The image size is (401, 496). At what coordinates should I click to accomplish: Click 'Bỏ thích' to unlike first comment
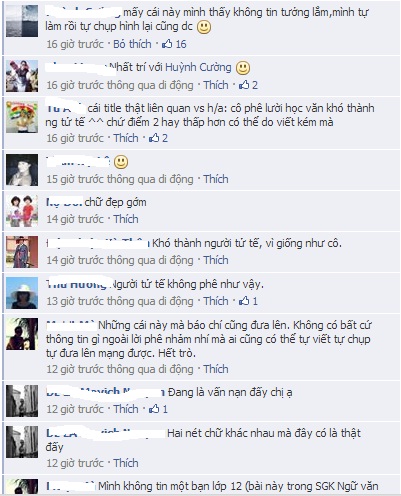tap(132, 44)
